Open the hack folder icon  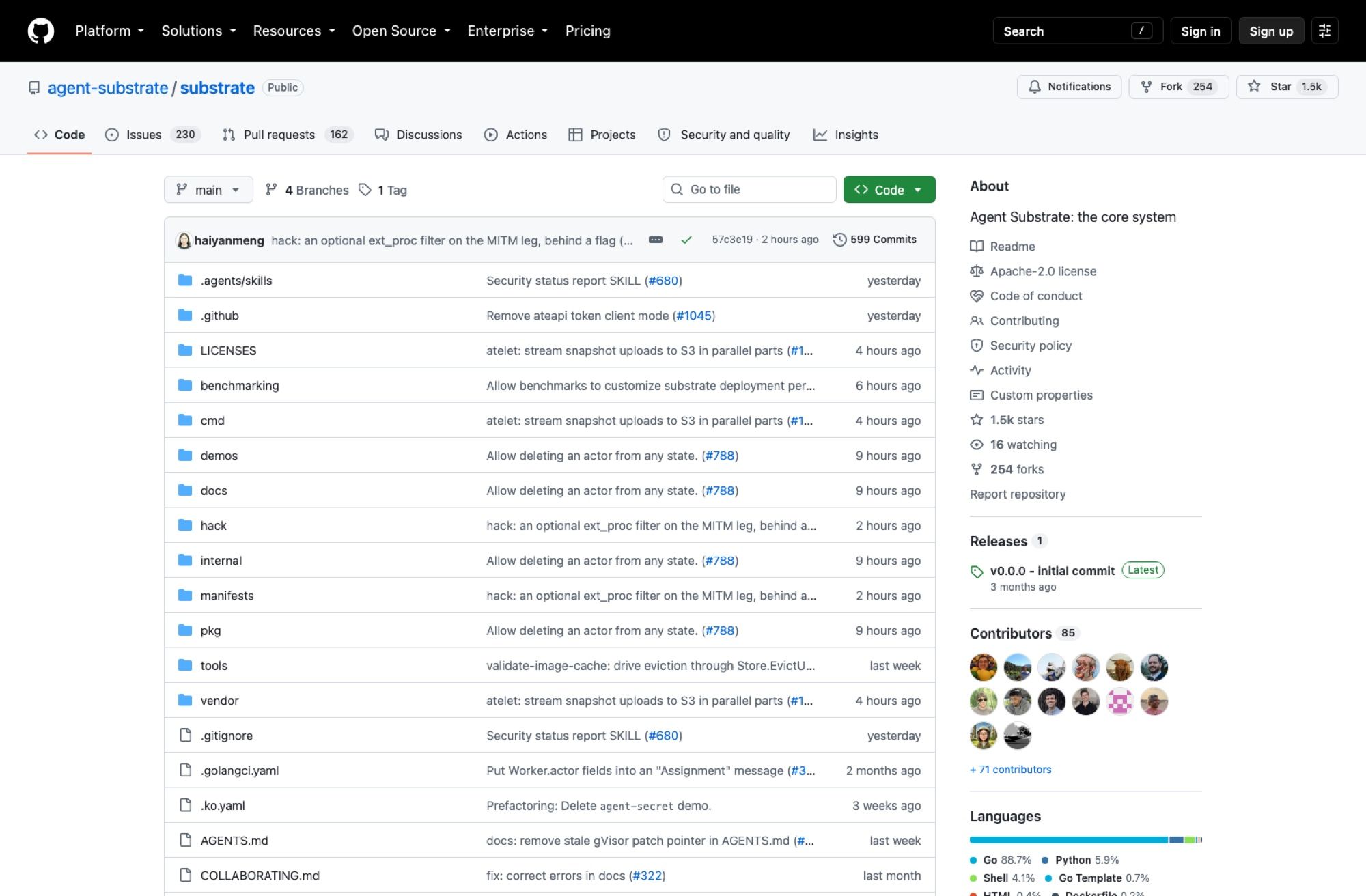pos(185,525)
